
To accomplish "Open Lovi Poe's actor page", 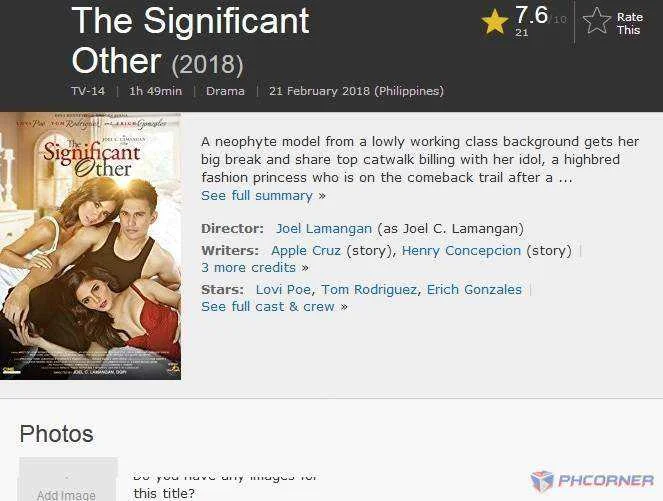I will 283,290.
